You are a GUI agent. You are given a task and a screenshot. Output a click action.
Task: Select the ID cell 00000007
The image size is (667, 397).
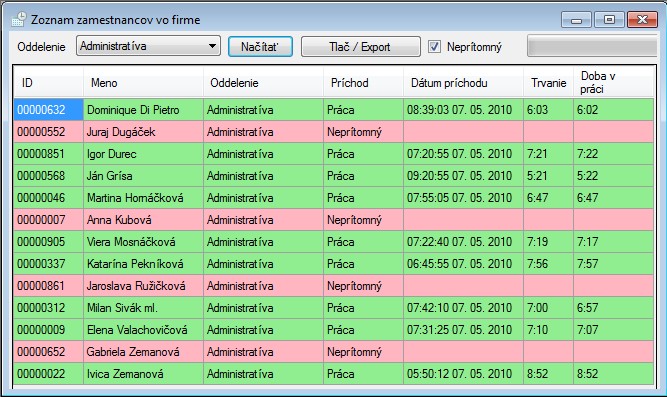pos(48,220)
